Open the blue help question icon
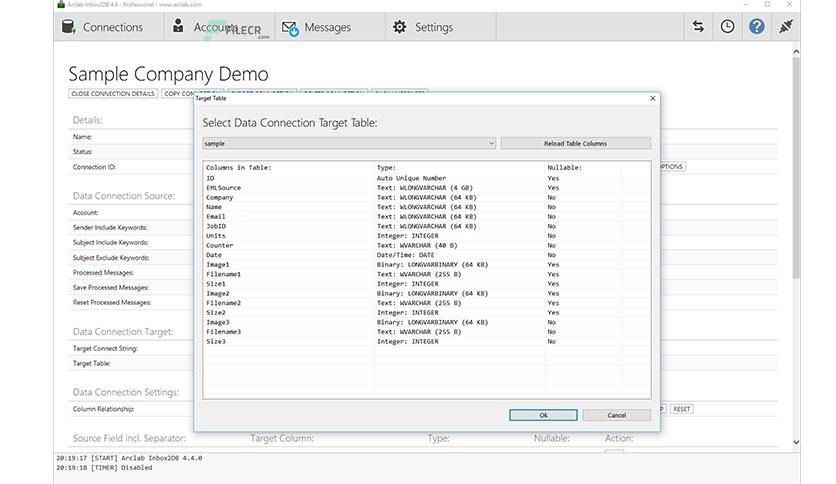The width and height of the screenshot is (836, 484). tap(756, 26)
